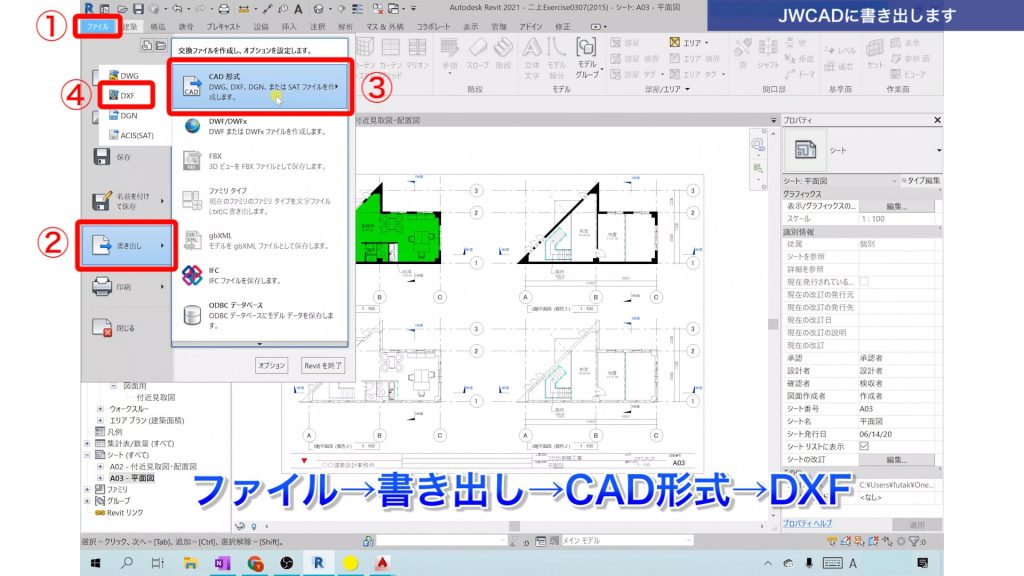Image resolution: width=1024 pixels, height=576 pixels.
Task: Click the IFC export icon
Action: 193,276
